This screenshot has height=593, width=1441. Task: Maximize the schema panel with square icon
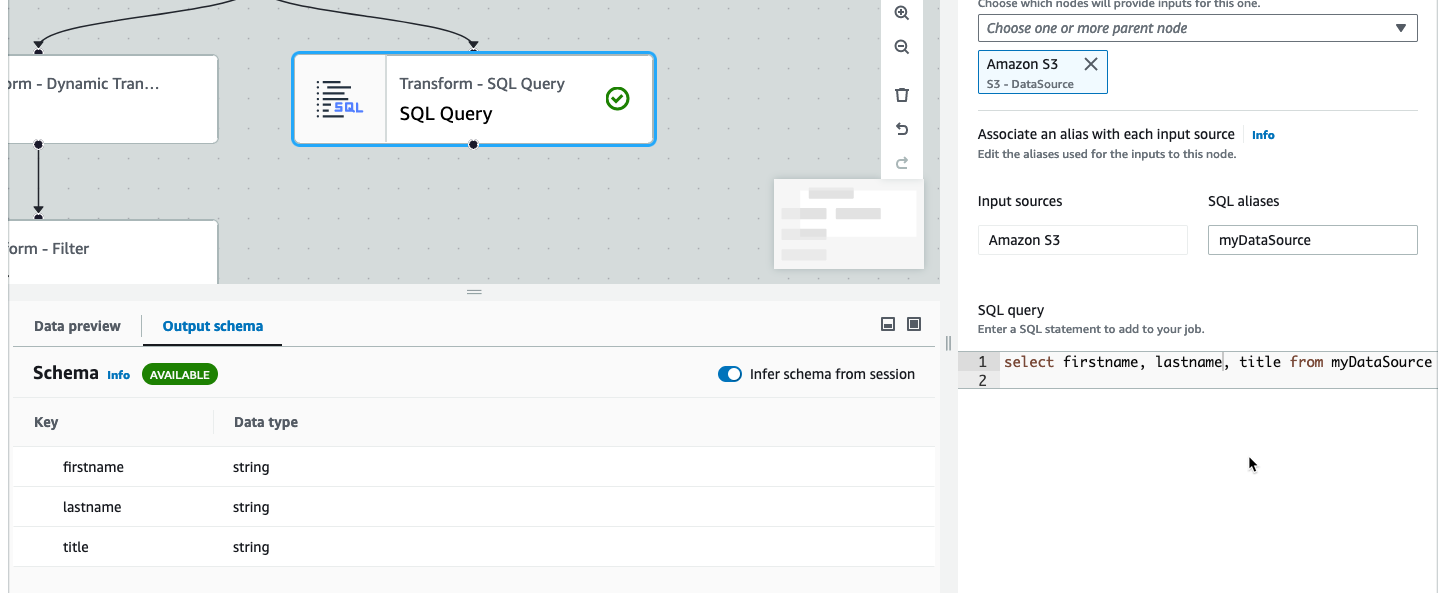coord(913,324)
